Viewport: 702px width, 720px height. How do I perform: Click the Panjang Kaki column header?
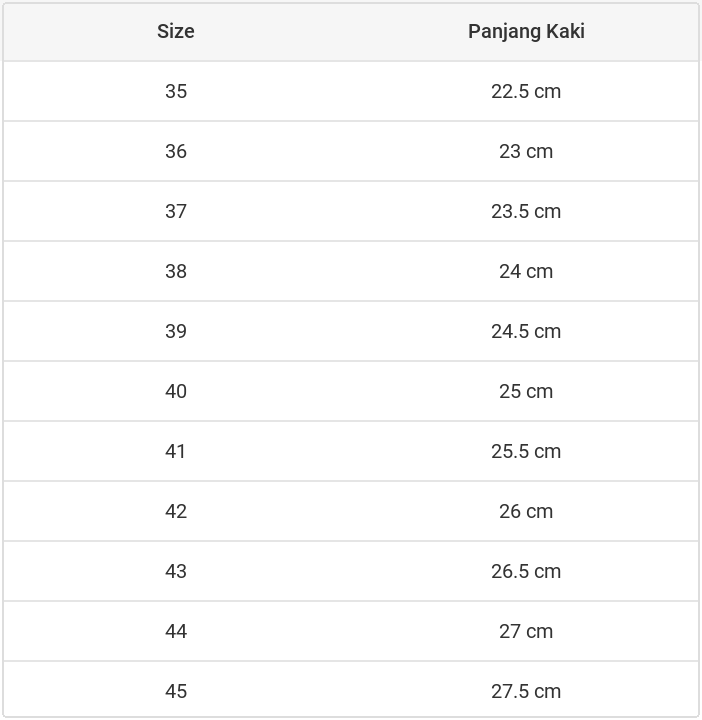(526, 31)
